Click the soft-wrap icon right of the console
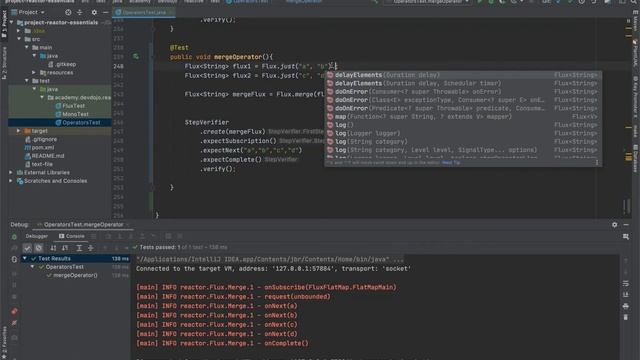The image size is (640, 360). [626, 283]
